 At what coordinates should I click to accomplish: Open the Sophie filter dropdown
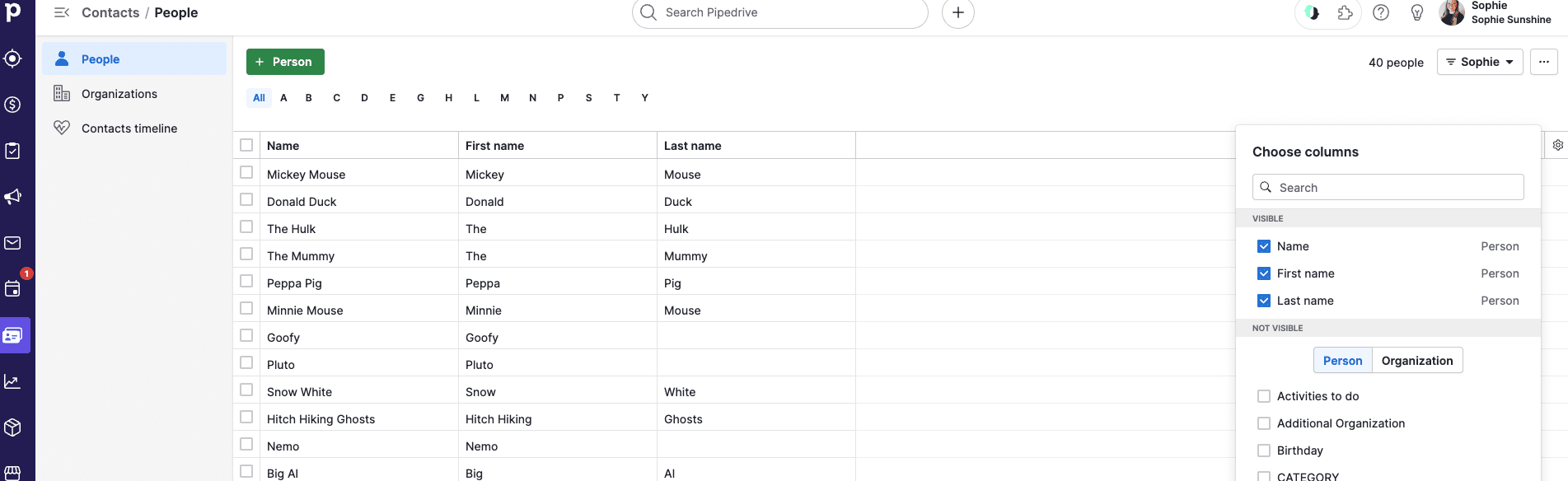(x=1480, y=62)
